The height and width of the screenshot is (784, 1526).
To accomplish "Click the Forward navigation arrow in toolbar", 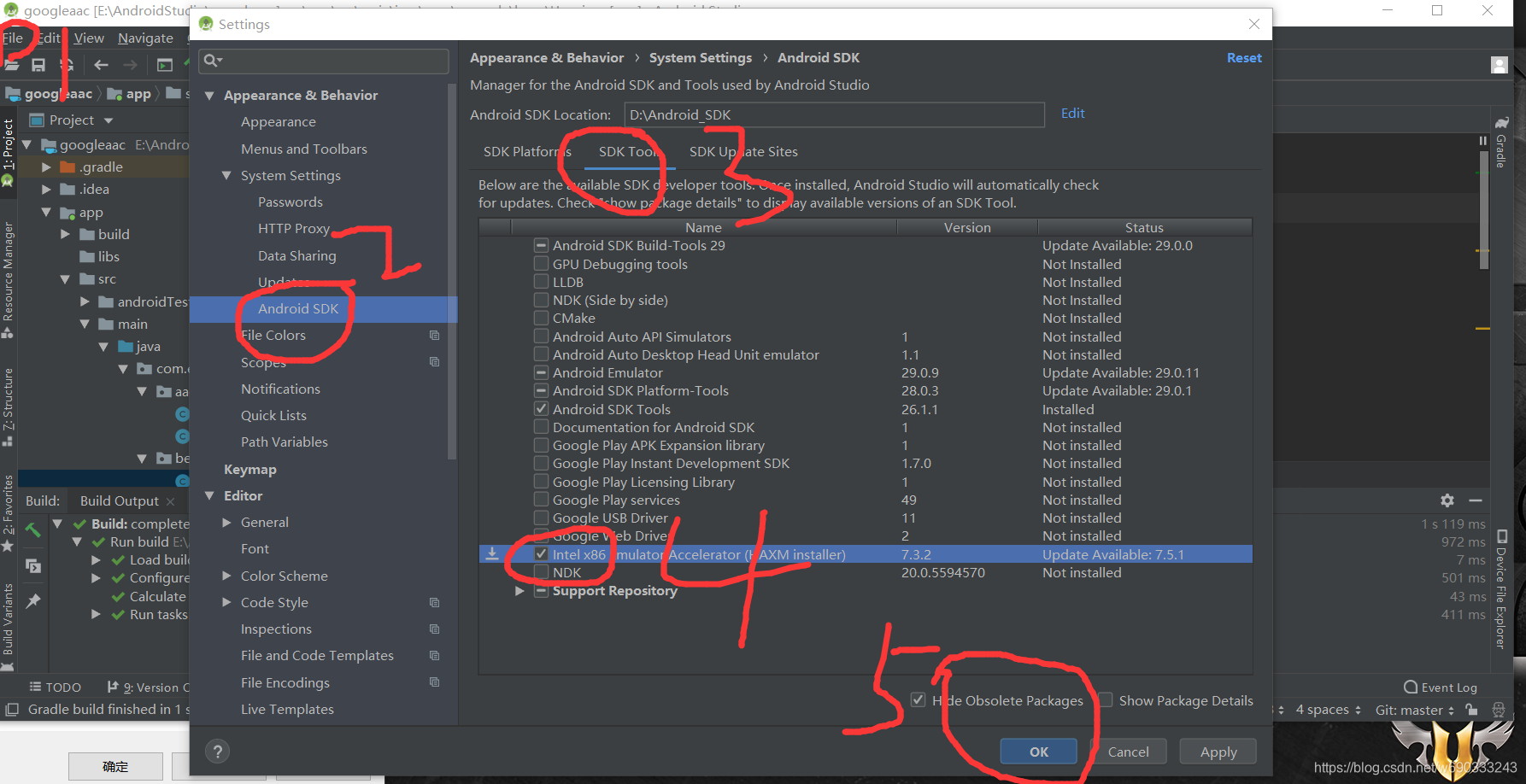I will (x=130, y=65).
